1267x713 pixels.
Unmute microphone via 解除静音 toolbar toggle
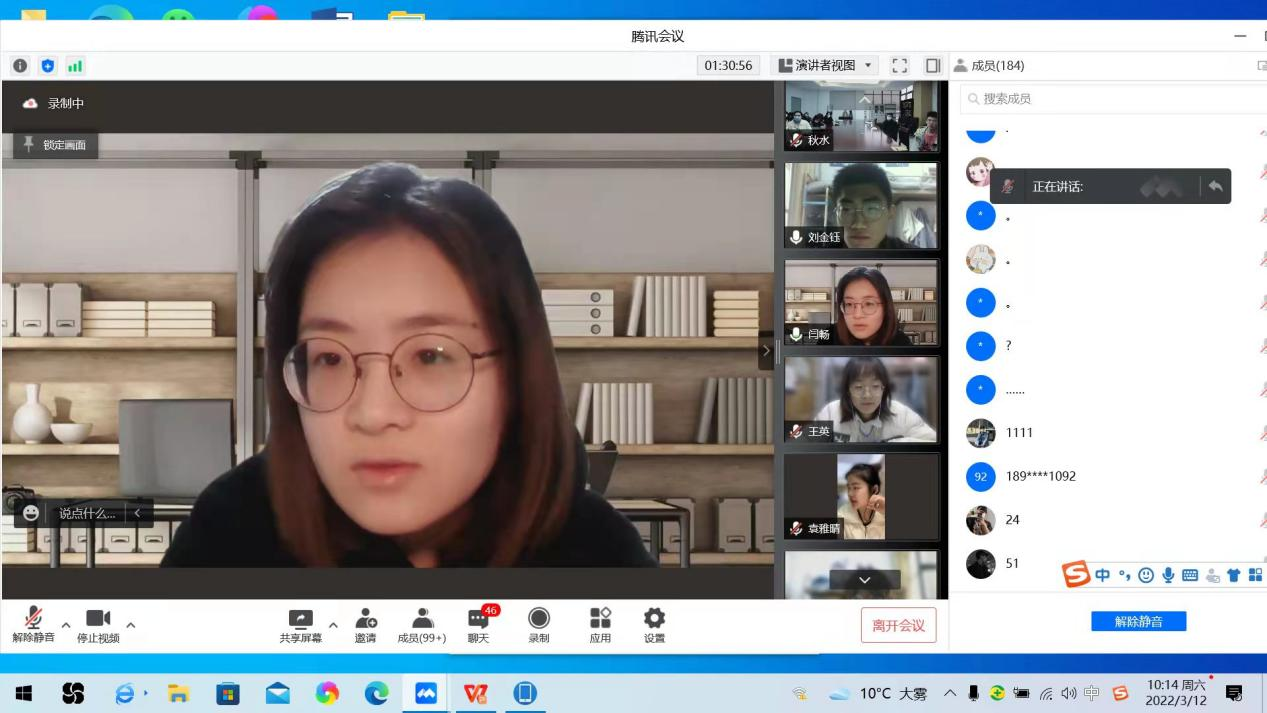(33, 620)
